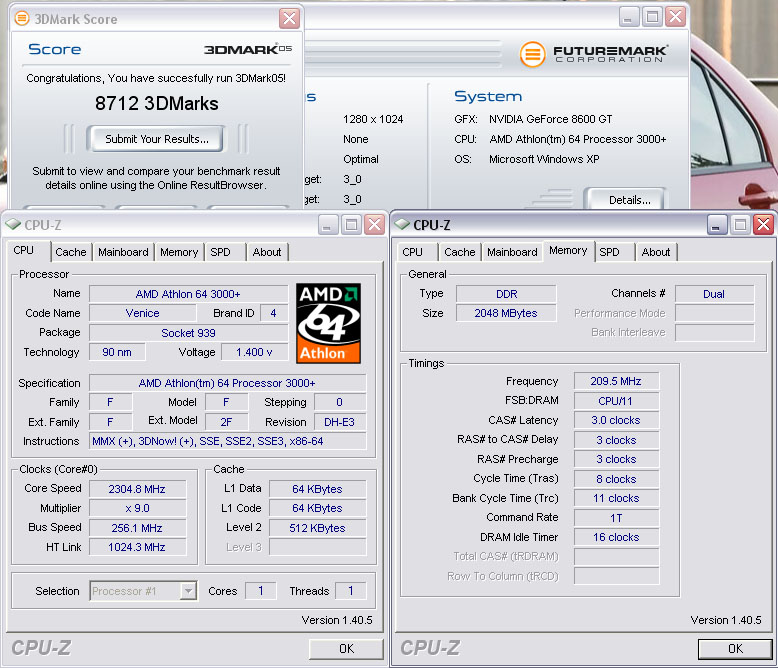Screen dimensions: 778x668
Task: Click the Channels # value Dual
Action: click(x=714, y=294)
